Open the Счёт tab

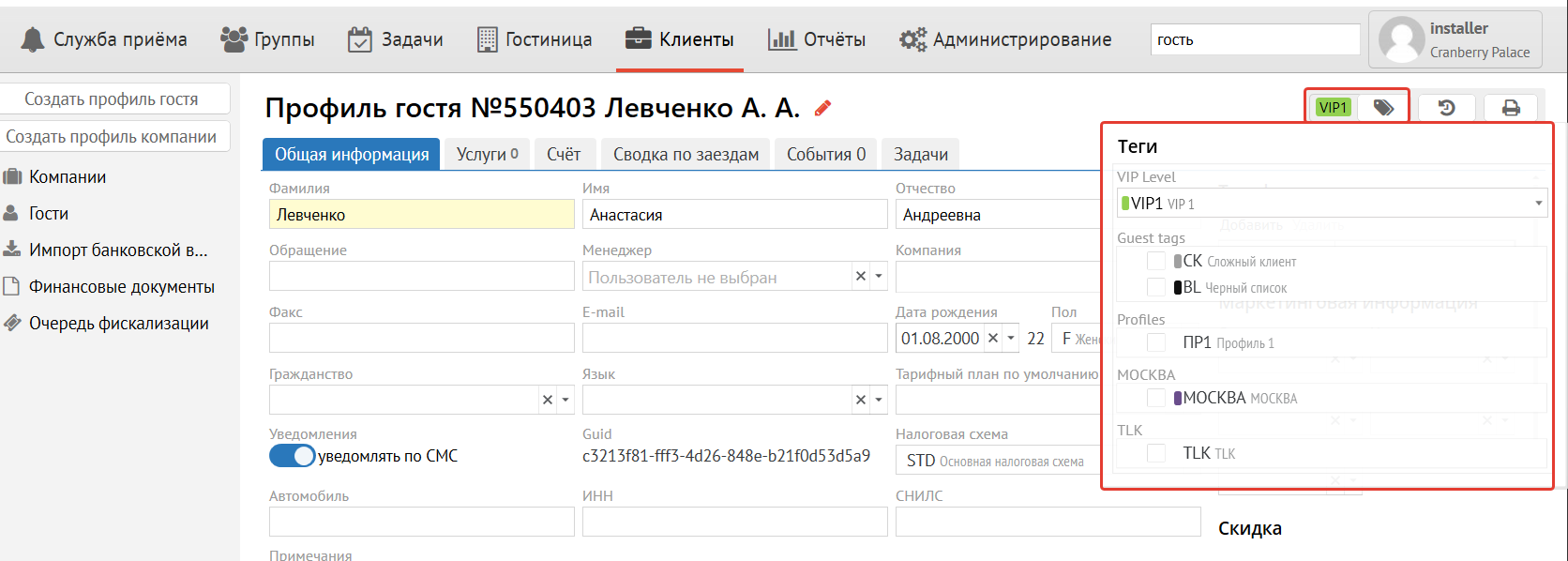coord(564,155)
